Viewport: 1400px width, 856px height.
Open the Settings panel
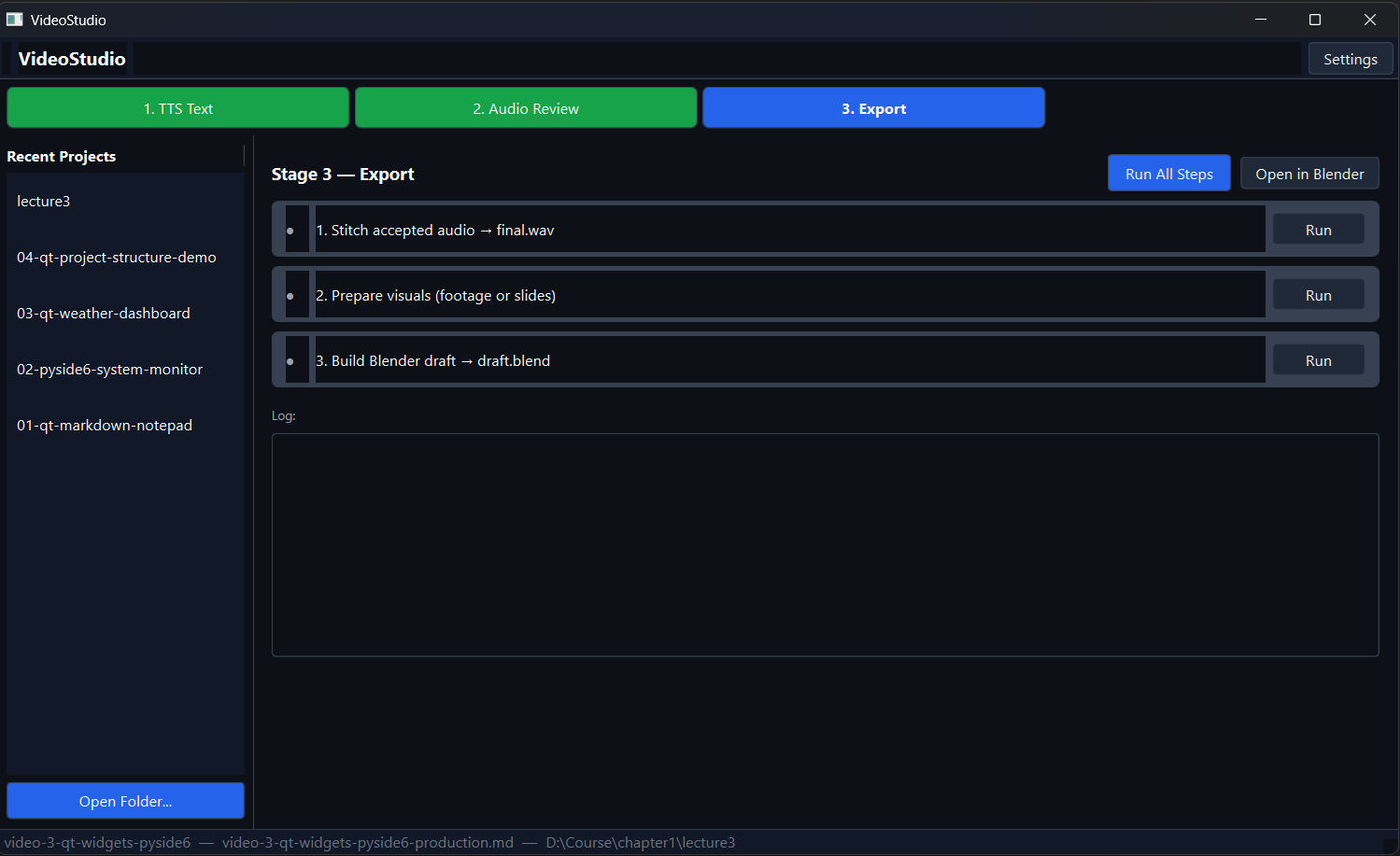coord(1350,58)
